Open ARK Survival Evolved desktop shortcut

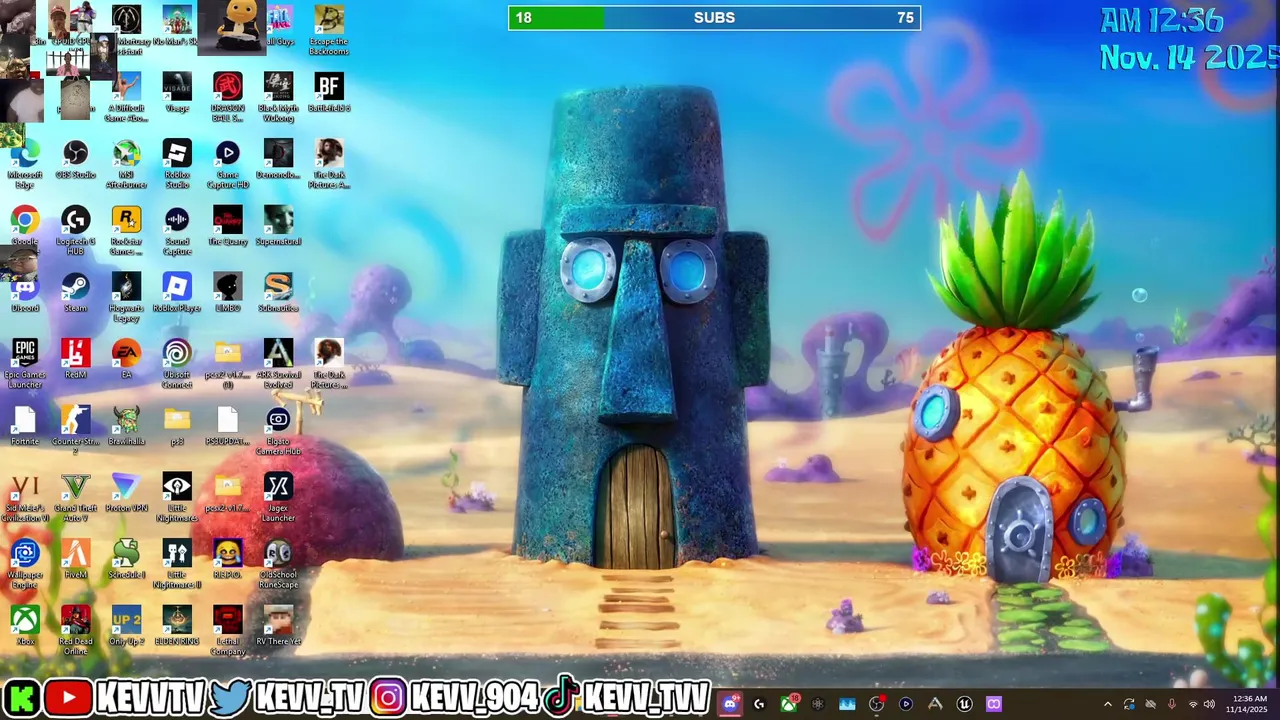(278, 364)
